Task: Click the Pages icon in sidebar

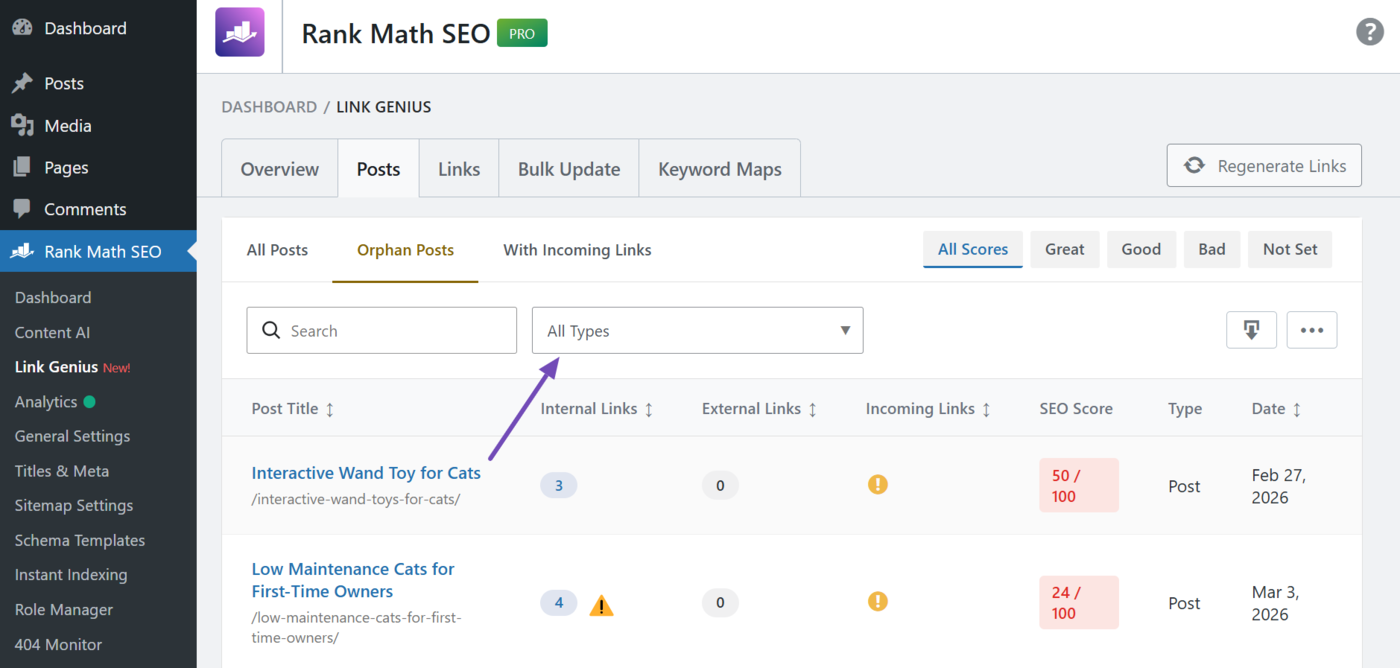Action: point(22,167)
